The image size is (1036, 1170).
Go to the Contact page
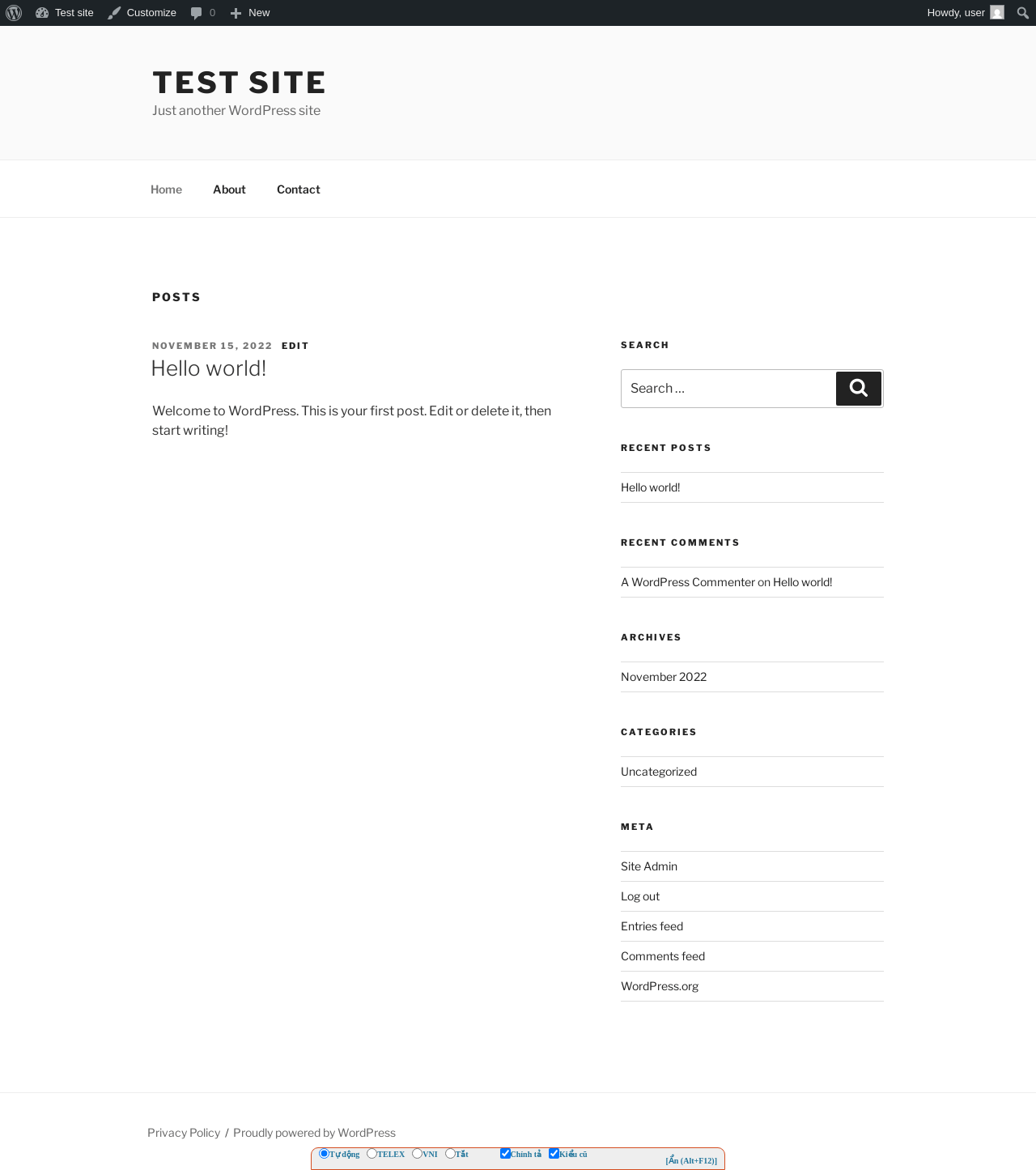[299, 189]
